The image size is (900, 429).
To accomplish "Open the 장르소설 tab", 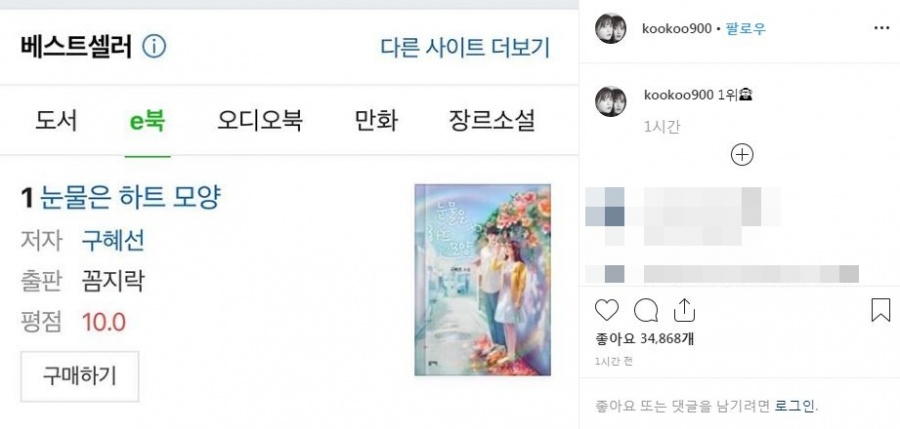I will click(x=492, y=121).
